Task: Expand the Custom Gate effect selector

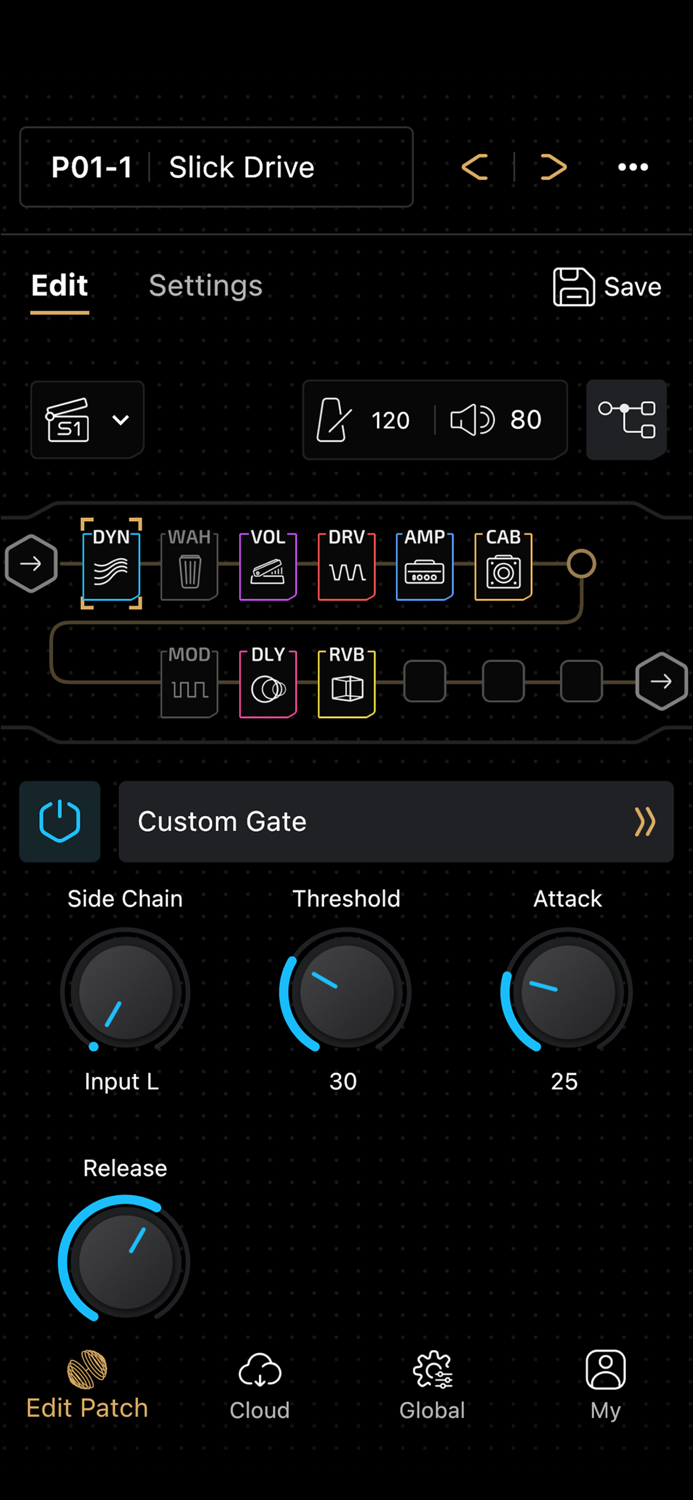Action: [x=396, y=821]
